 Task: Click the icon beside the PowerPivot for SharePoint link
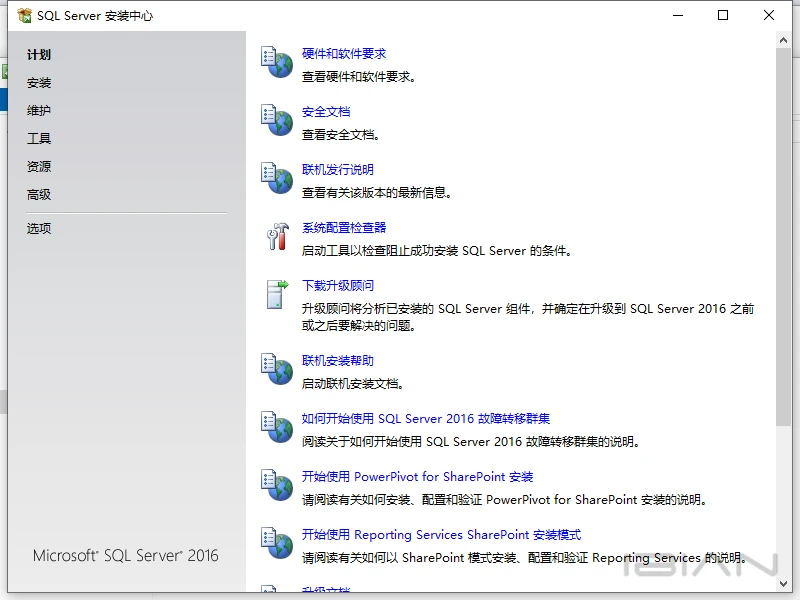pos(277,485)
